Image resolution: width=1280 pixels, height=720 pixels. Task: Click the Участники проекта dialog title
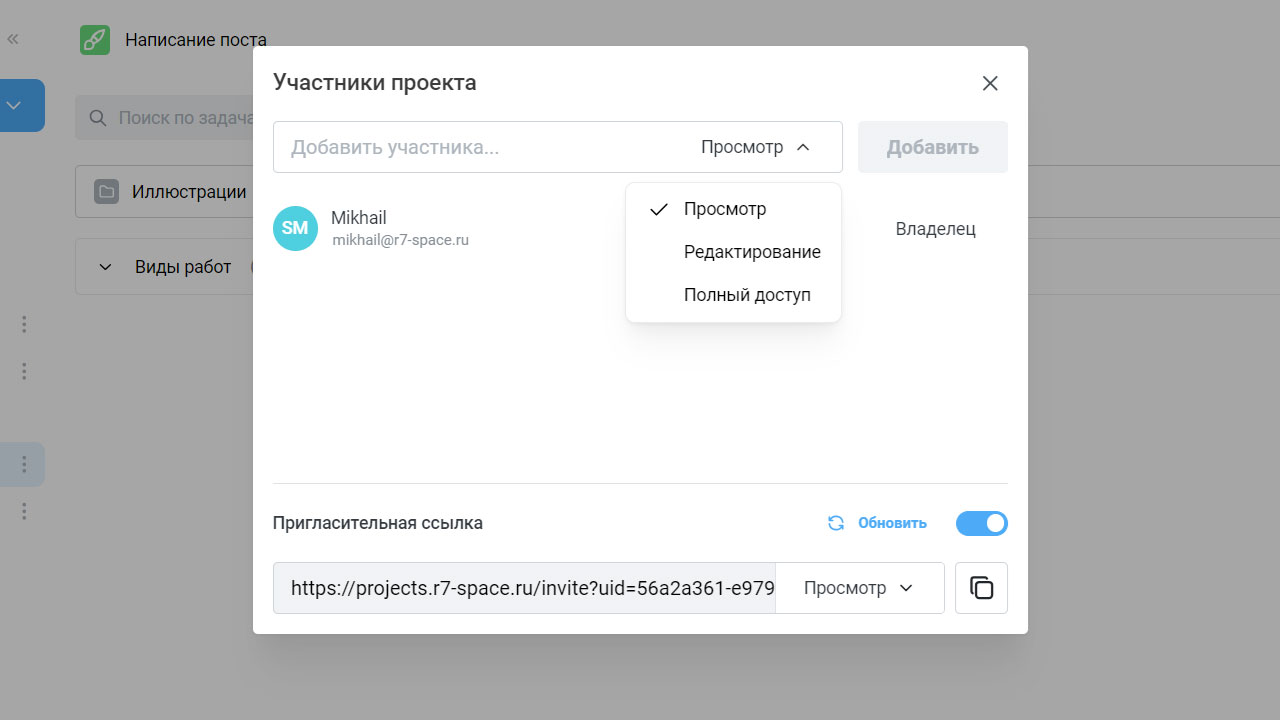[x=375, y=82]
